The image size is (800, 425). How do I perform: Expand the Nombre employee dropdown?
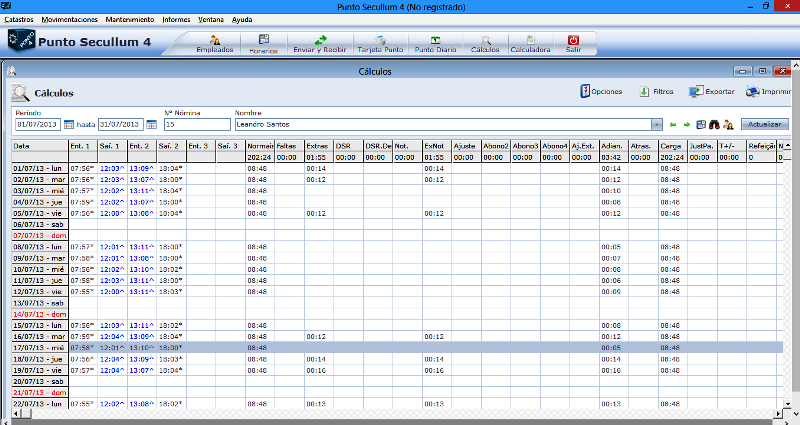coord(657,125)
